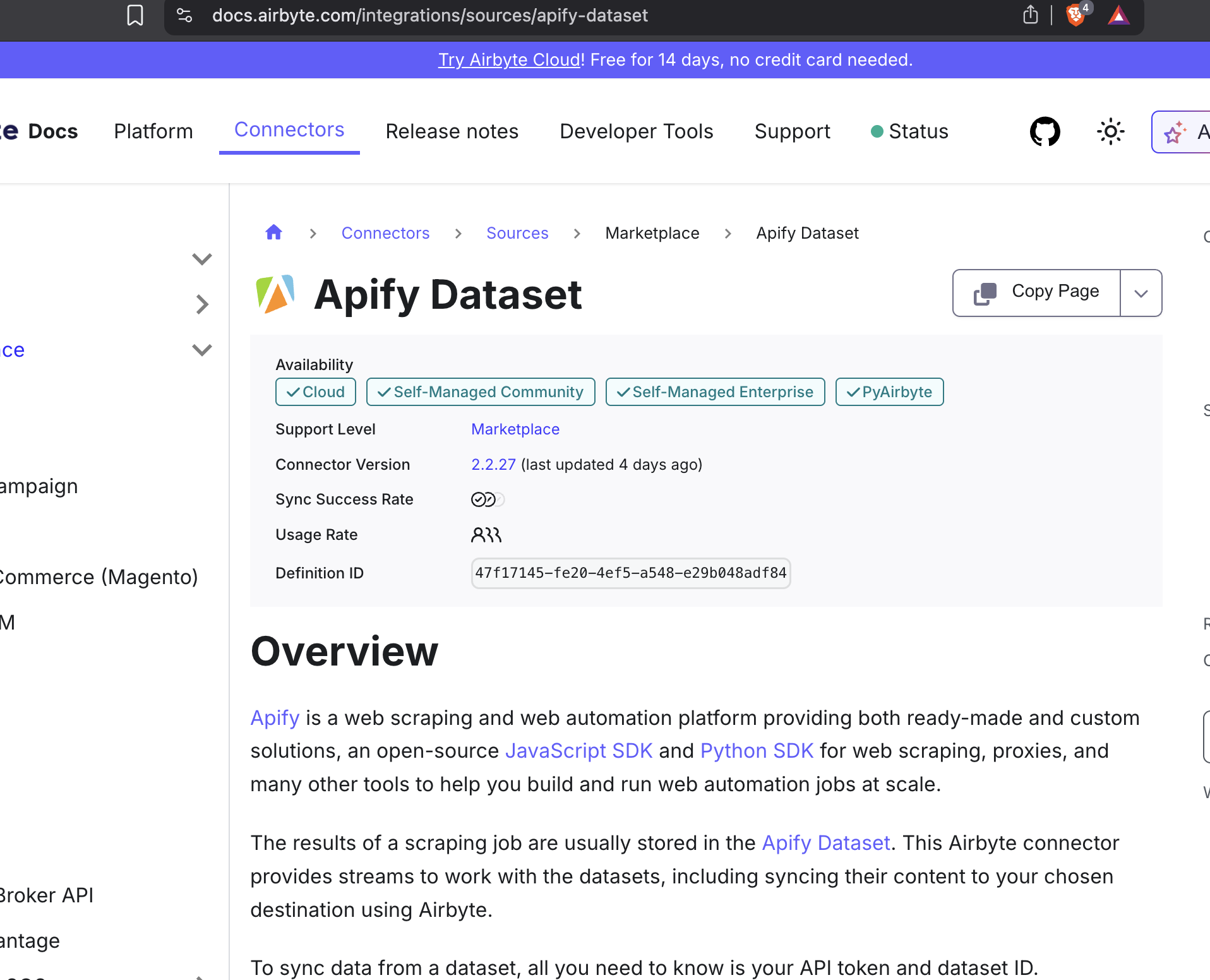Click the Brave Rewards triangle icon
The width and height of the screenshot is (1210, 980).
[x=1118, y=15]
